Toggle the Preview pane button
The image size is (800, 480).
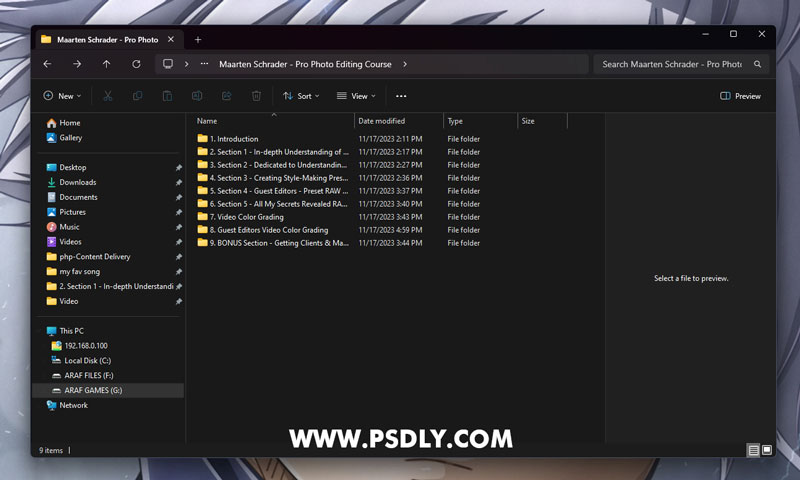[740, 96]
